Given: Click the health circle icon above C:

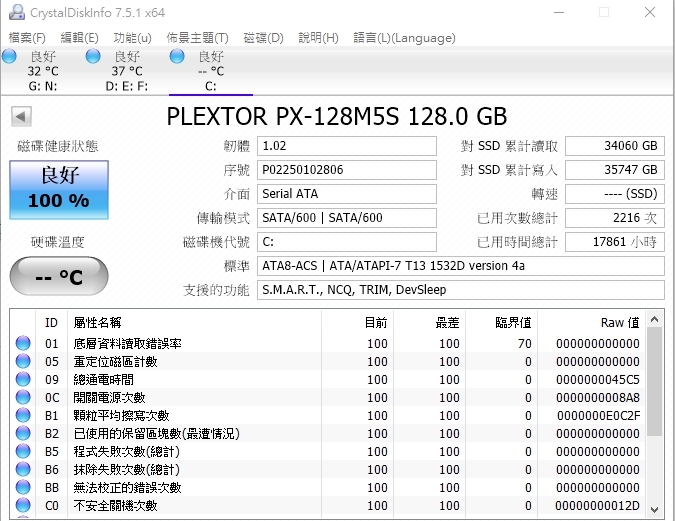Looking at the screenshot, I should click(x=177, y=56).
